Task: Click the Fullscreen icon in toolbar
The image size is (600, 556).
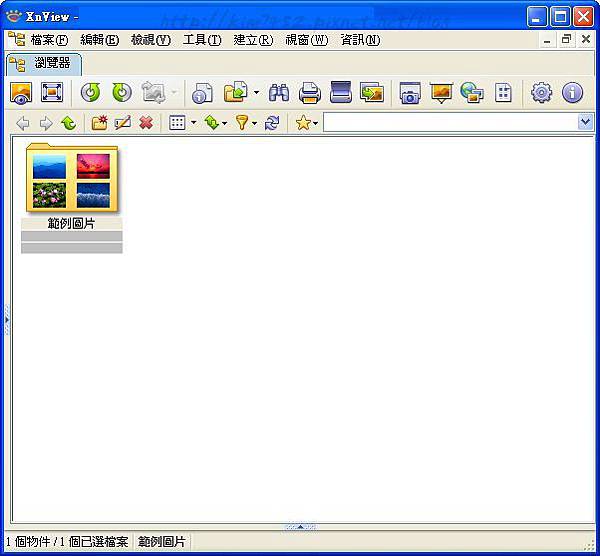Action: [x=52, y=93]
